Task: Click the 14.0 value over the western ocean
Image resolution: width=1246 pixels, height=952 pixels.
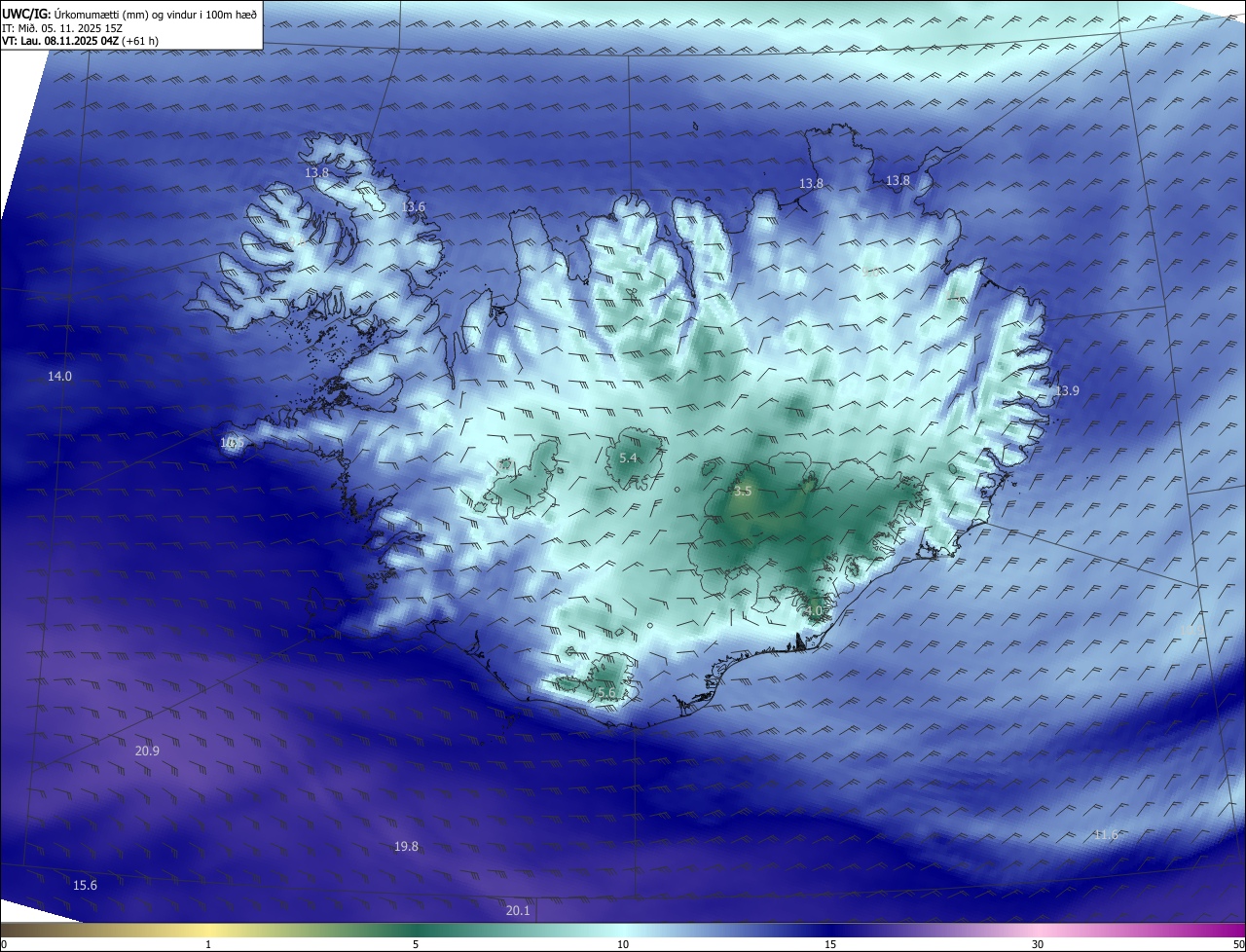Action: (60, 376)
